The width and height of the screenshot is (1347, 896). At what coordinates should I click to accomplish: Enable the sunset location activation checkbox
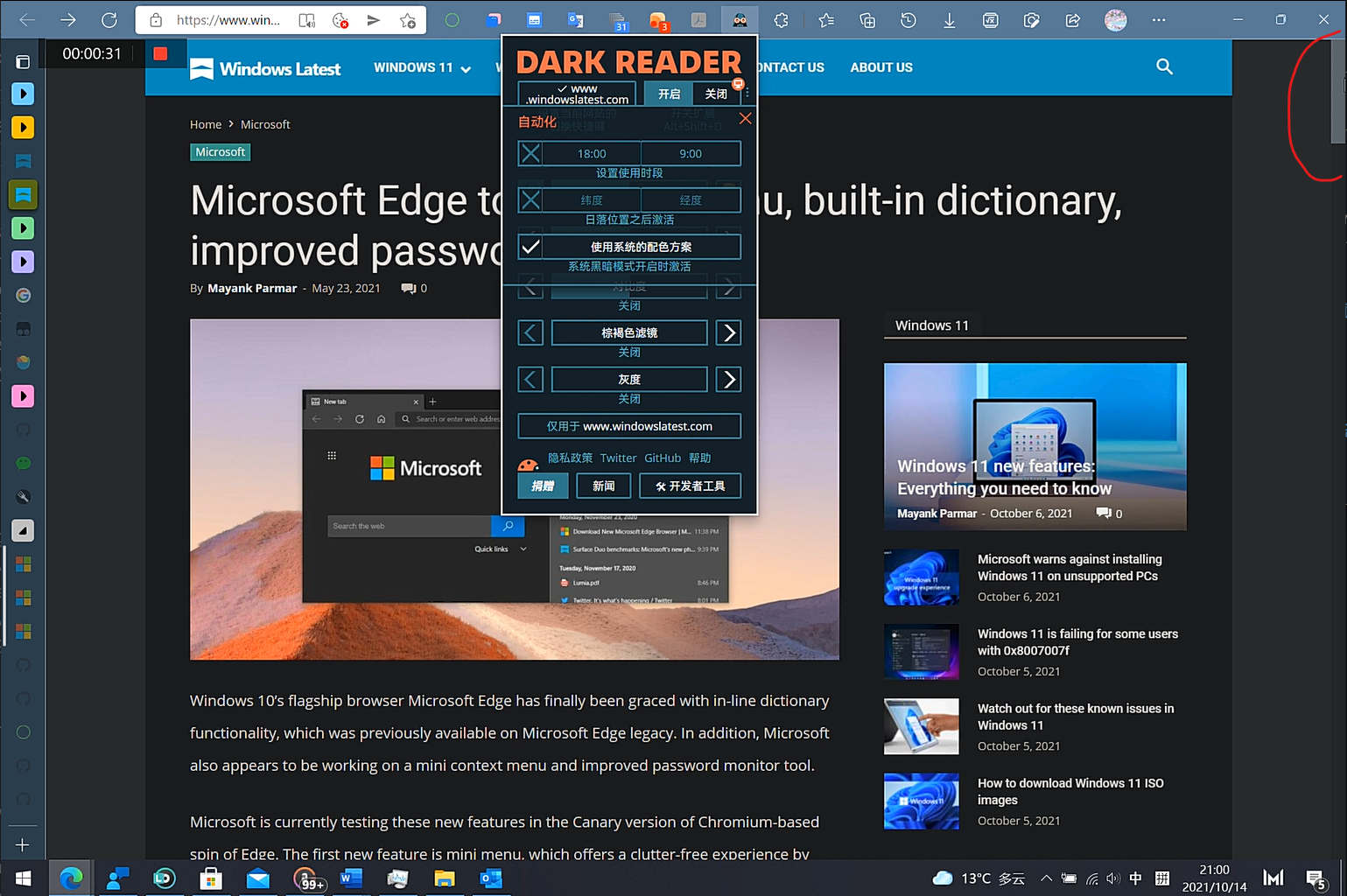(x=530, y=199)
